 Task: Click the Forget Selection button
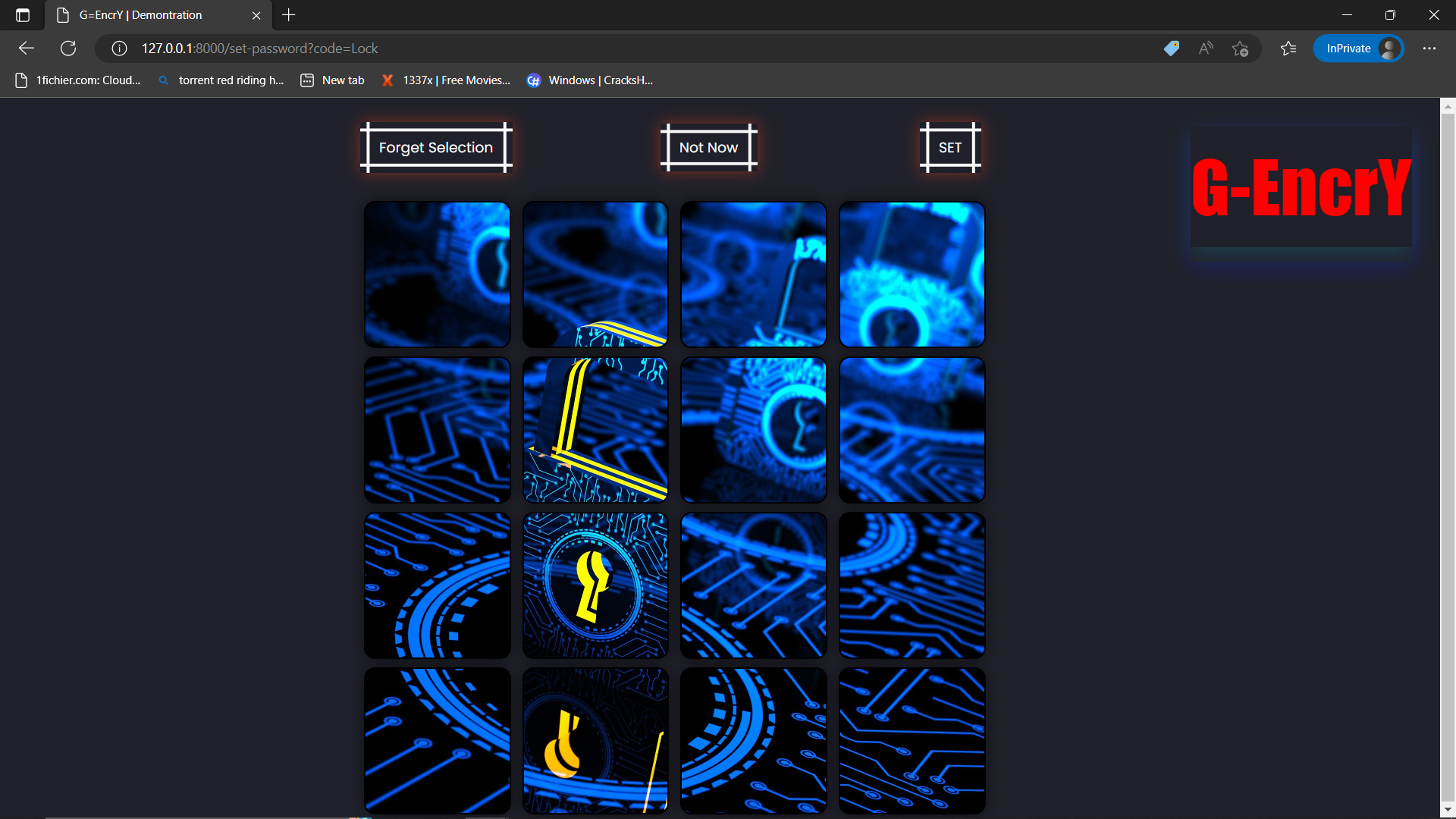click(x=436, y=148)
